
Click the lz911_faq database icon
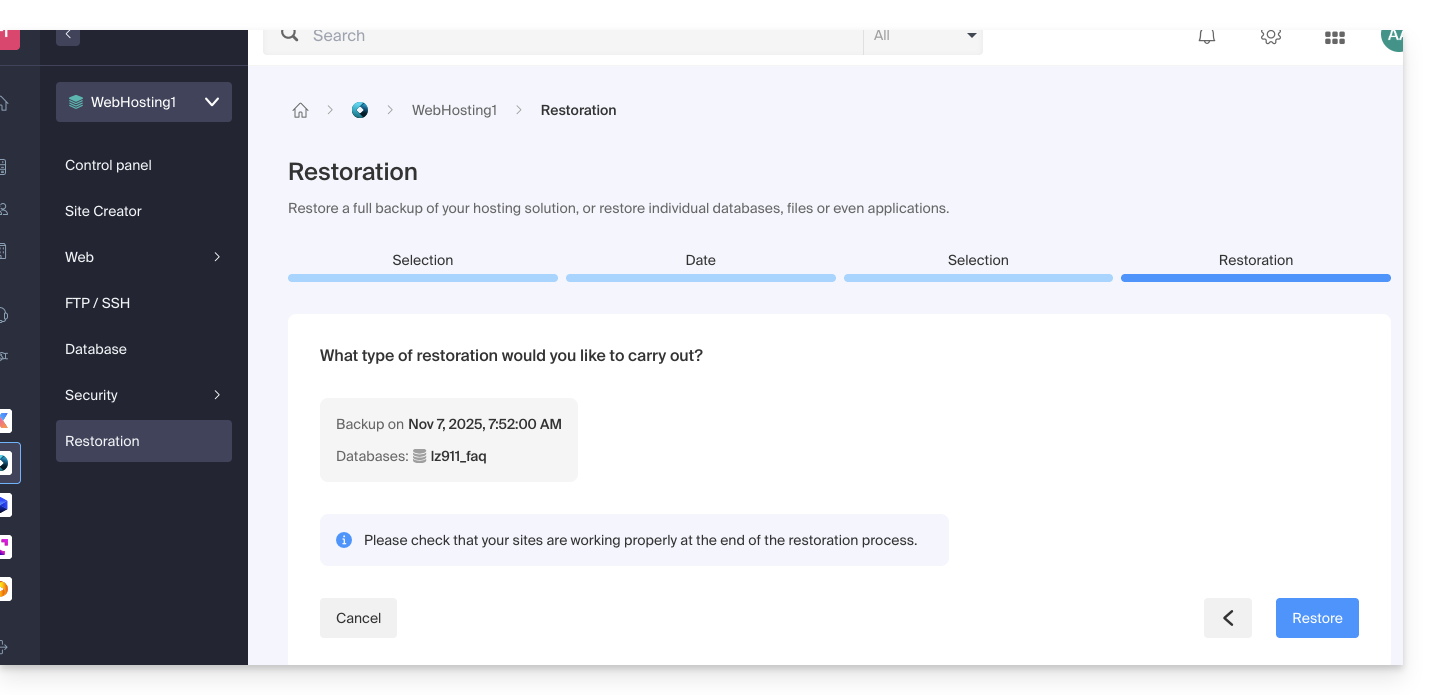420,456
